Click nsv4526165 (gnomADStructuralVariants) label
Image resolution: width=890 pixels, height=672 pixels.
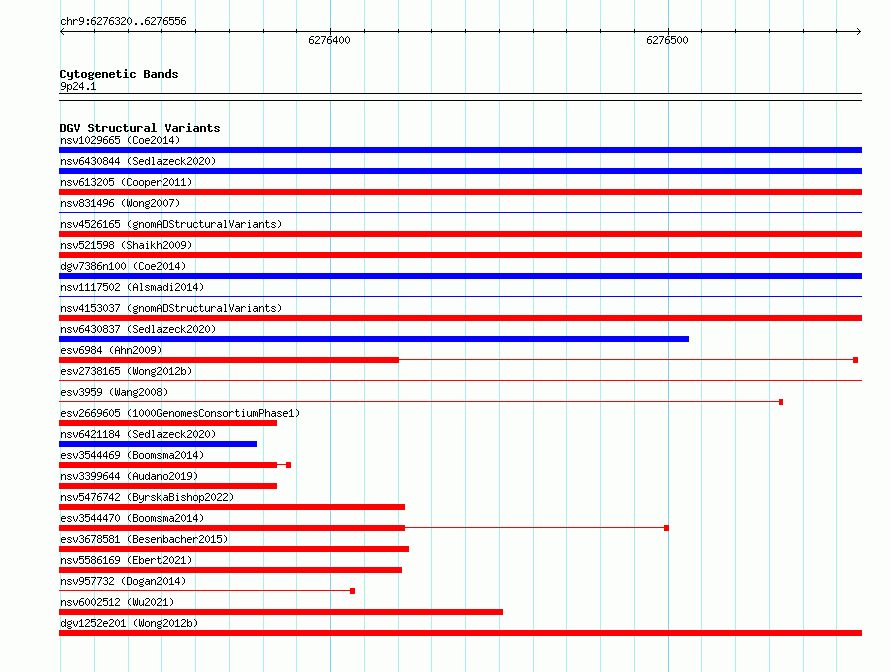(x=171, y=224)
